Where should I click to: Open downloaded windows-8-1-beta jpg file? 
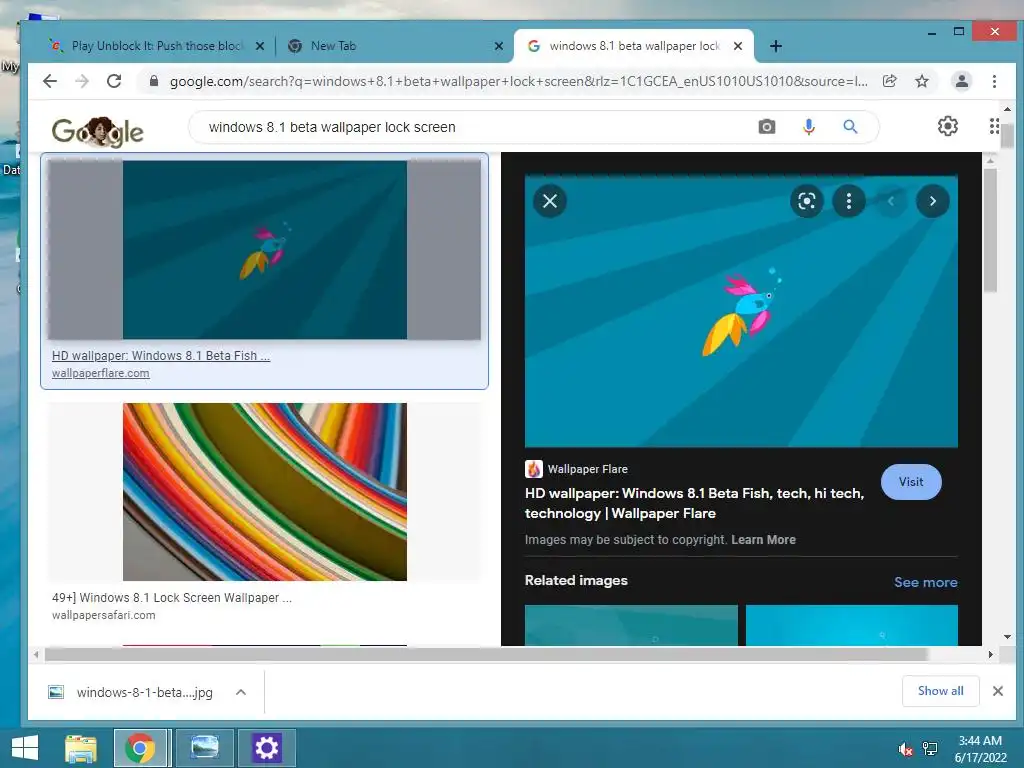click(131, 692)
